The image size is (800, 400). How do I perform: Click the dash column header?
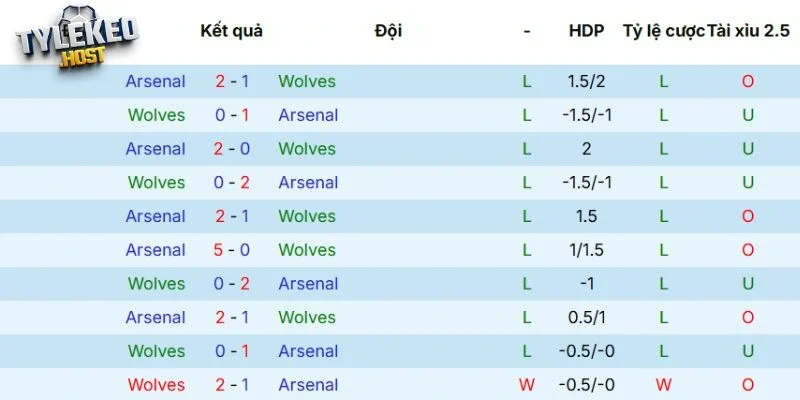click(527, 31)
